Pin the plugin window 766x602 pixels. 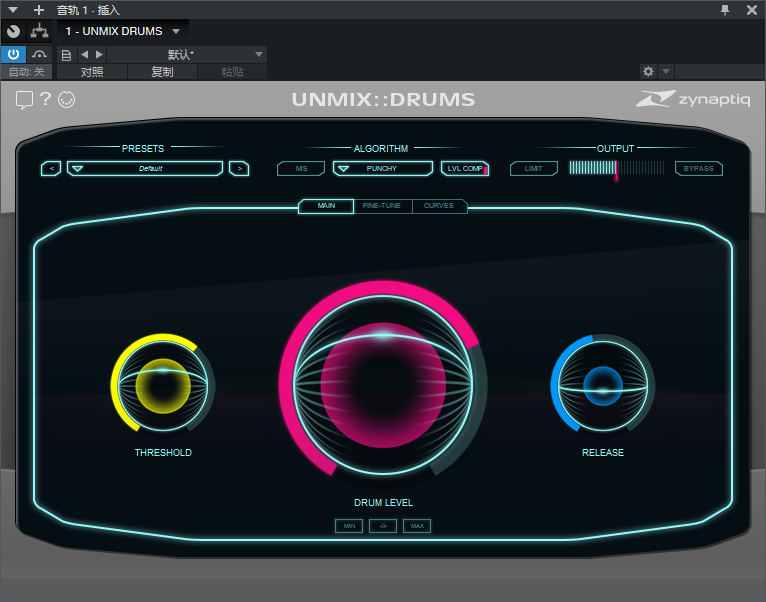(x=725, y=10)
